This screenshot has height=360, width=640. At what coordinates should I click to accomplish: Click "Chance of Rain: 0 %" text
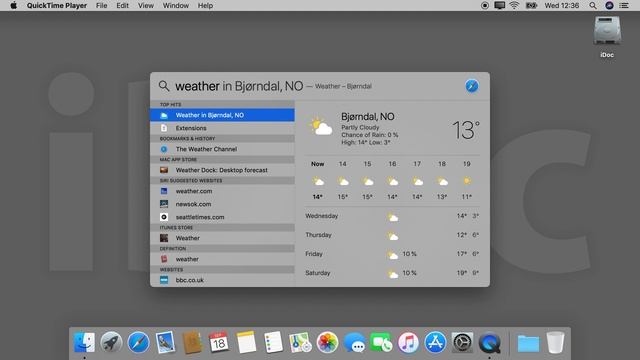pos(370,135)
